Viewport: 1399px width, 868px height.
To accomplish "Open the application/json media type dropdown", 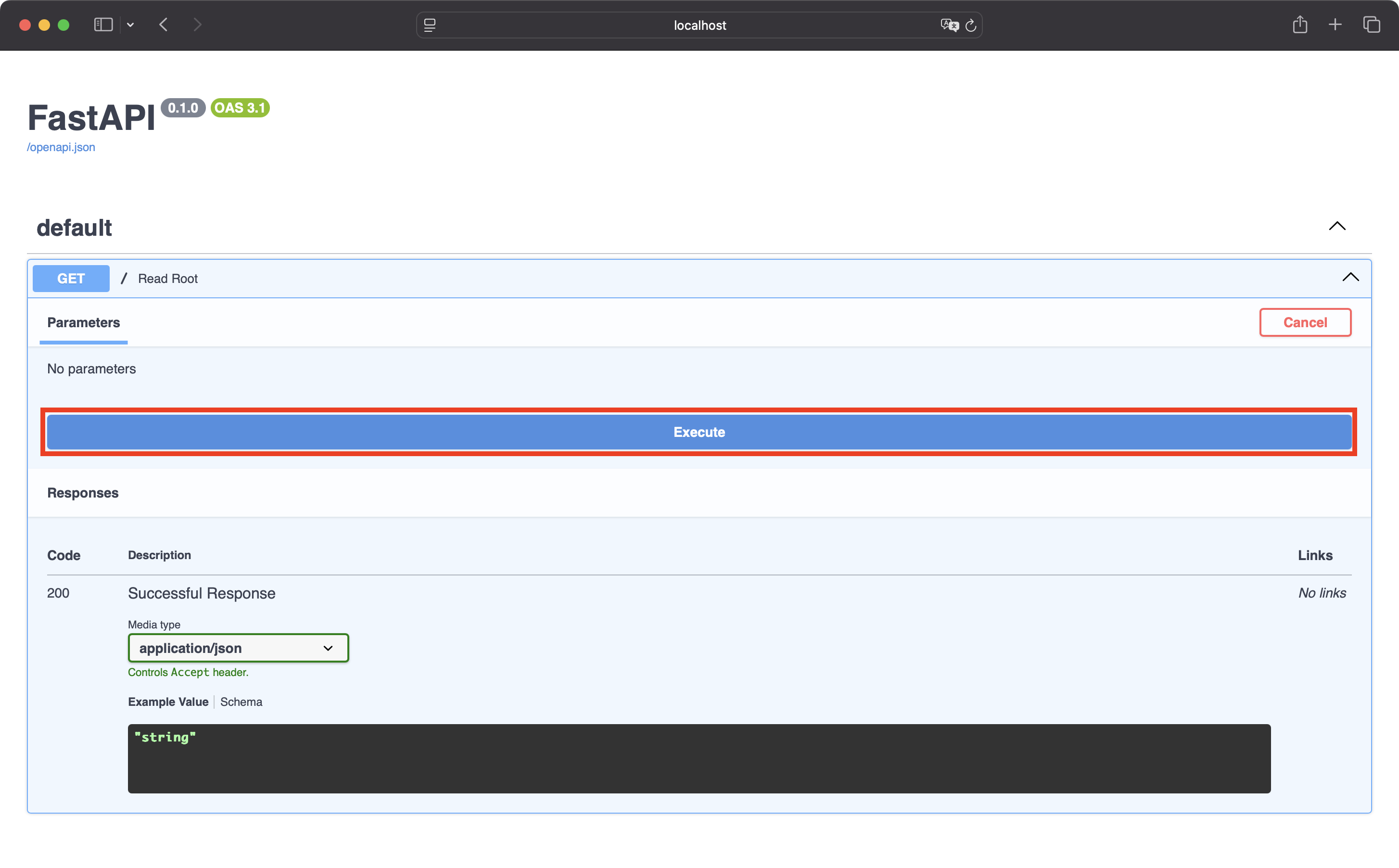I will click(x=238, y=648).
